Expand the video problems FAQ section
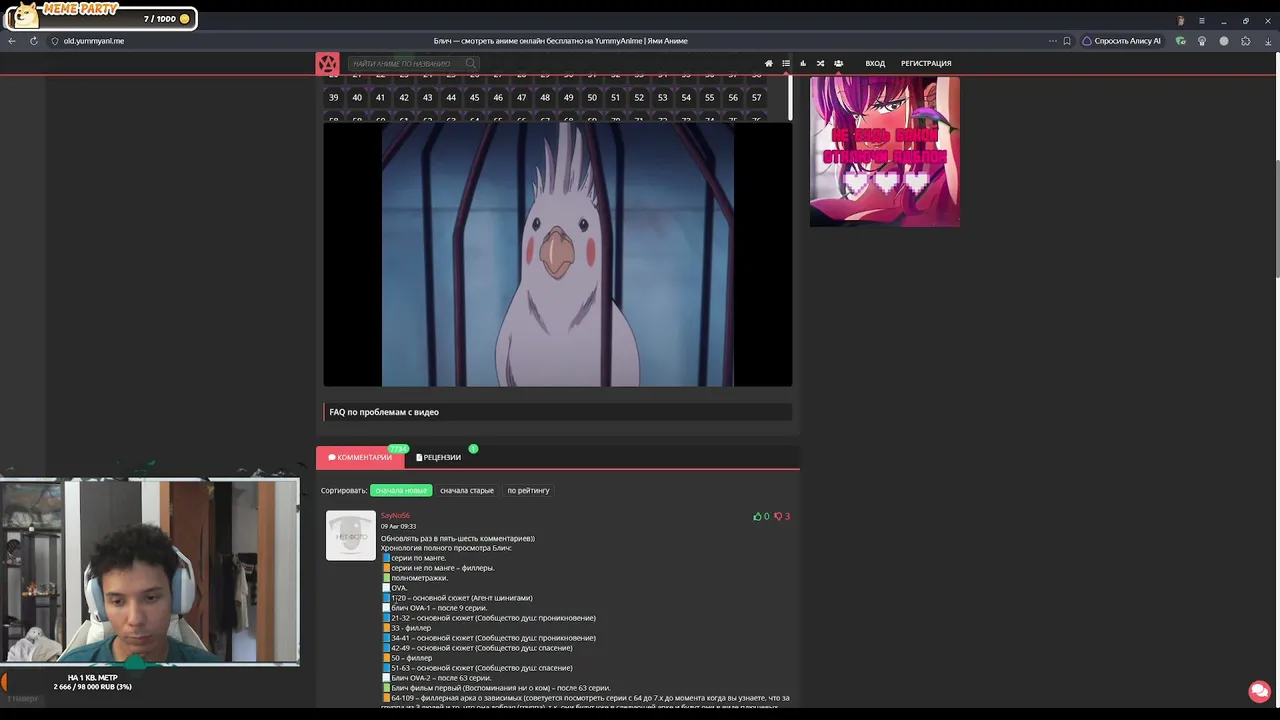The height and width of the screenshot is (720, 1280). click(557, 412)
